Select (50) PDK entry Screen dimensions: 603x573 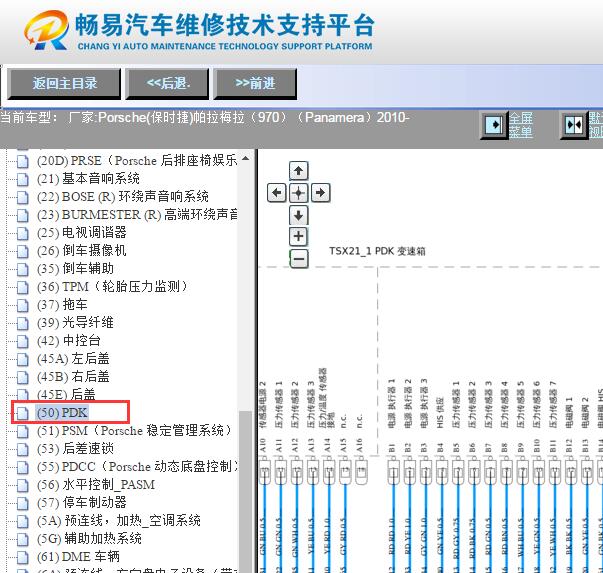[x=62, y=413]
